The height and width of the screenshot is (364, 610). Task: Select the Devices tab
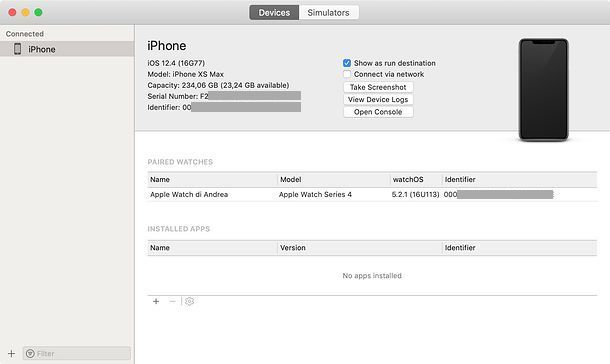click(x=274, y=12)
